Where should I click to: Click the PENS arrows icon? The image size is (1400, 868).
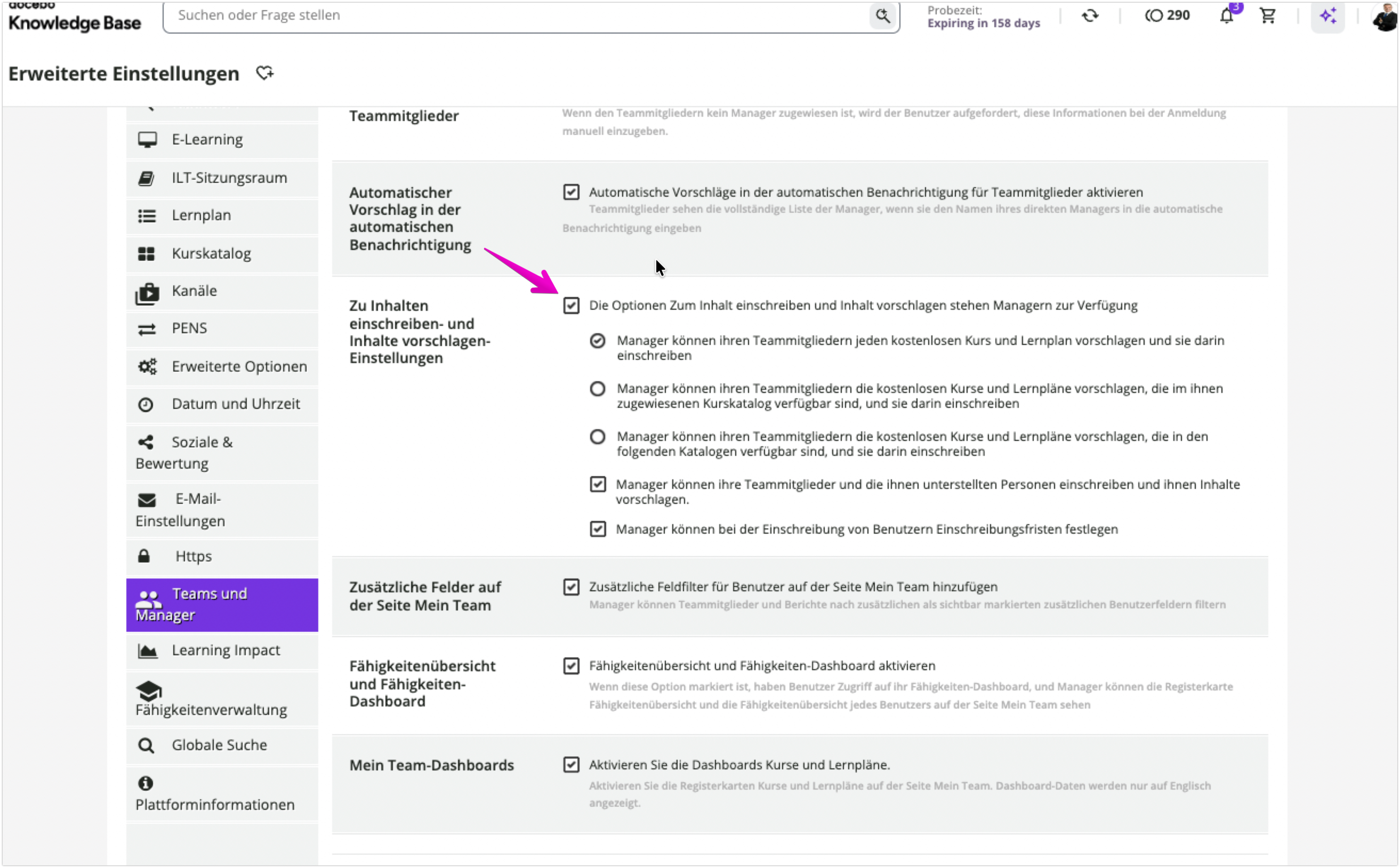pyautogui.click(x=146, y=328)
